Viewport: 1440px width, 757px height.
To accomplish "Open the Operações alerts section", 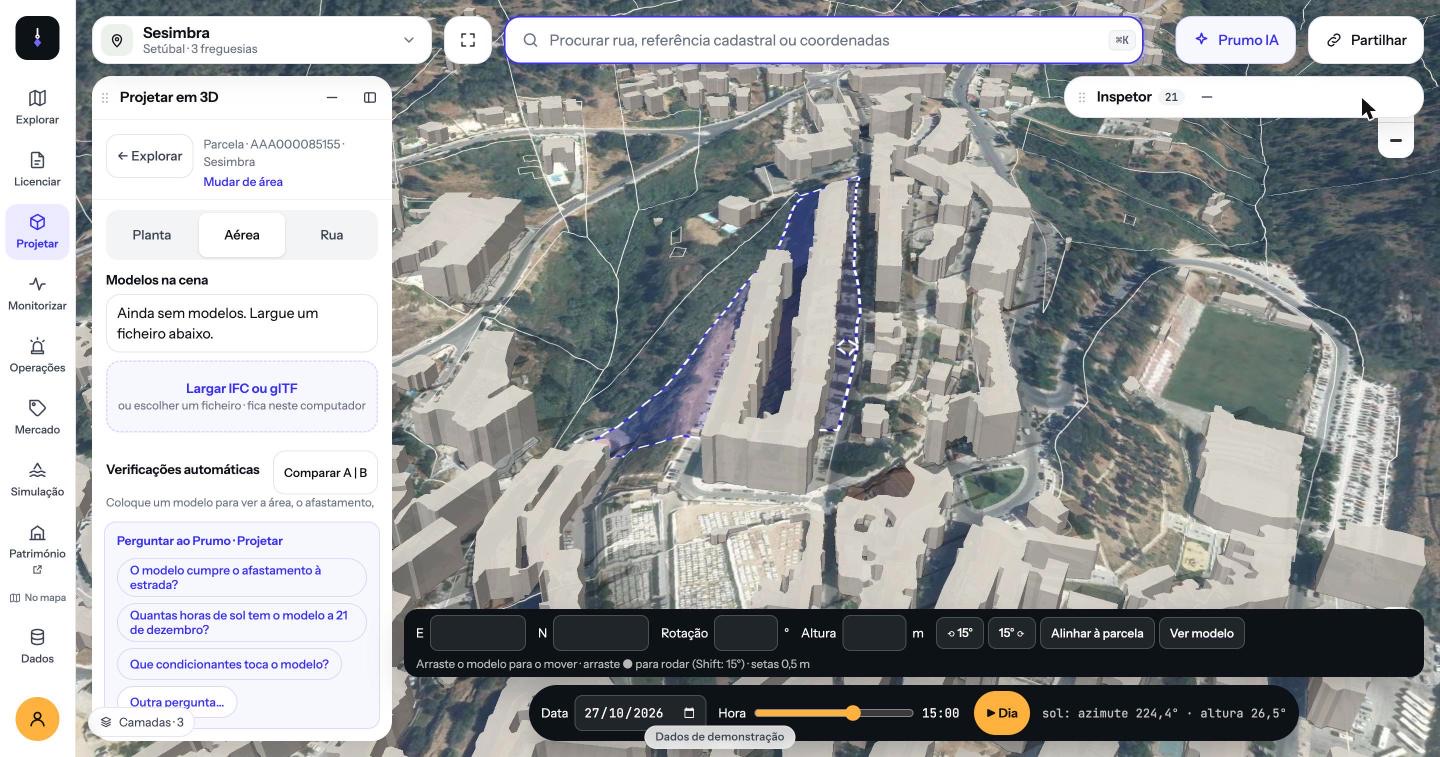I will click(x=37, y=356).
